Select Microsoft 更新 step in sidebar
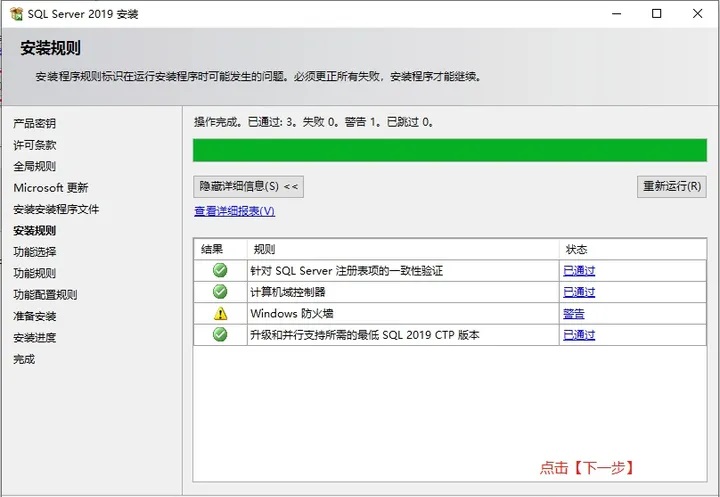Viewport: 720px width, 497px height. [51, 187]
